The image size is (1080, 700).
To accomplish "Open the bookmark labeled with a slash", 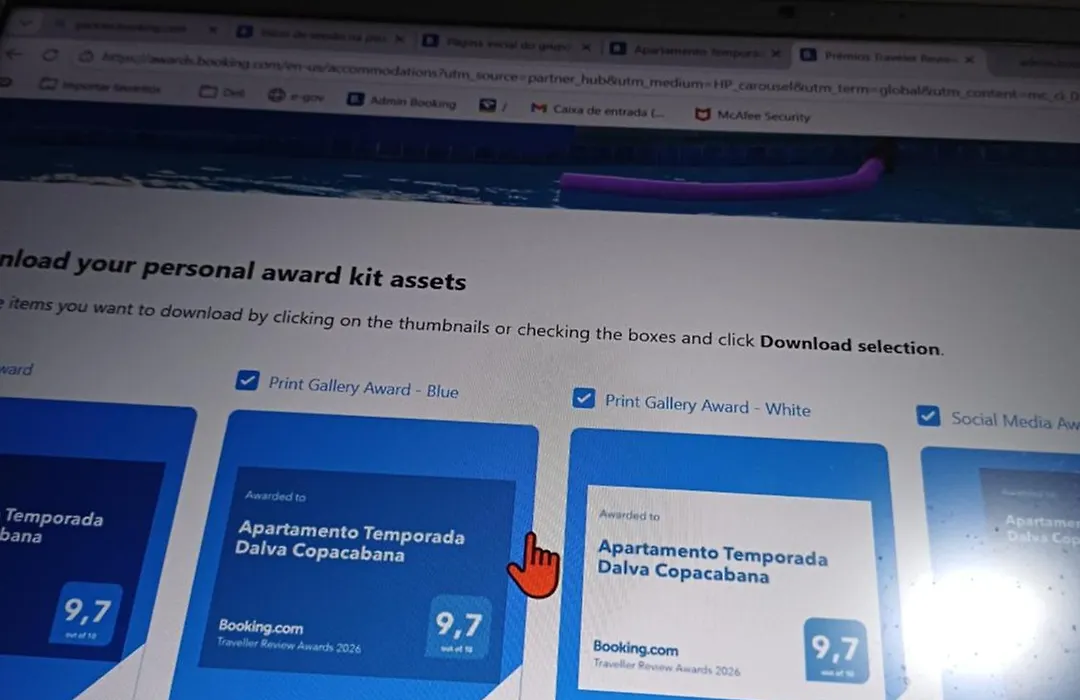I will coord(493,106).
